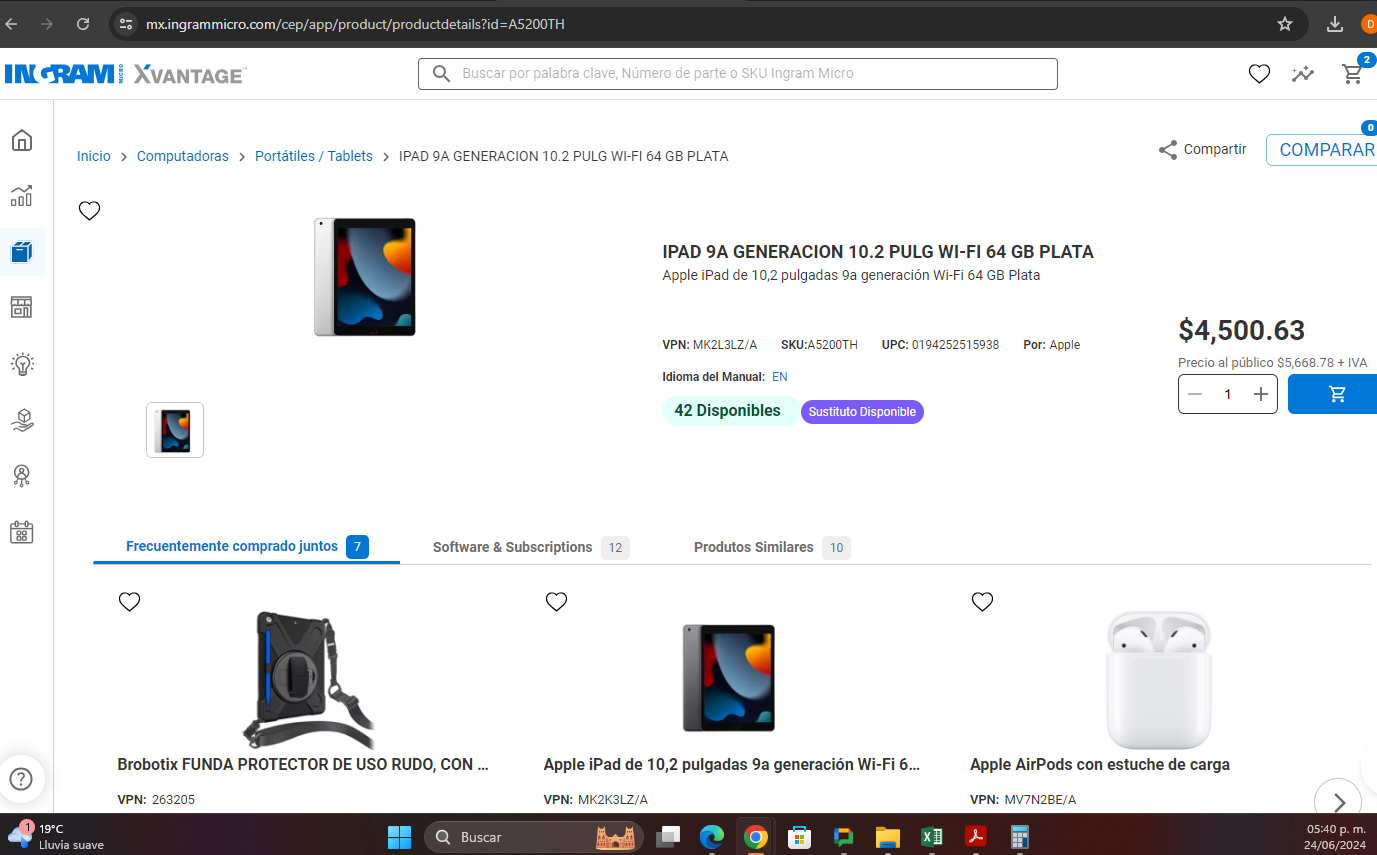Open the calendar sidebar icon
1377x855 pixels.
[22, 532]
